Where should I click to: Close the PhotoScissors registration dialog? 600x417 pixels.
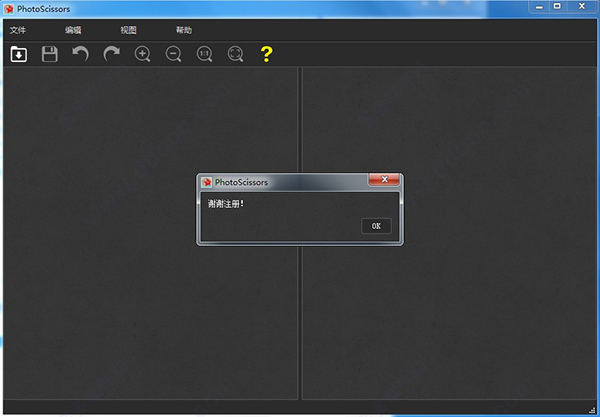(384, 179)
